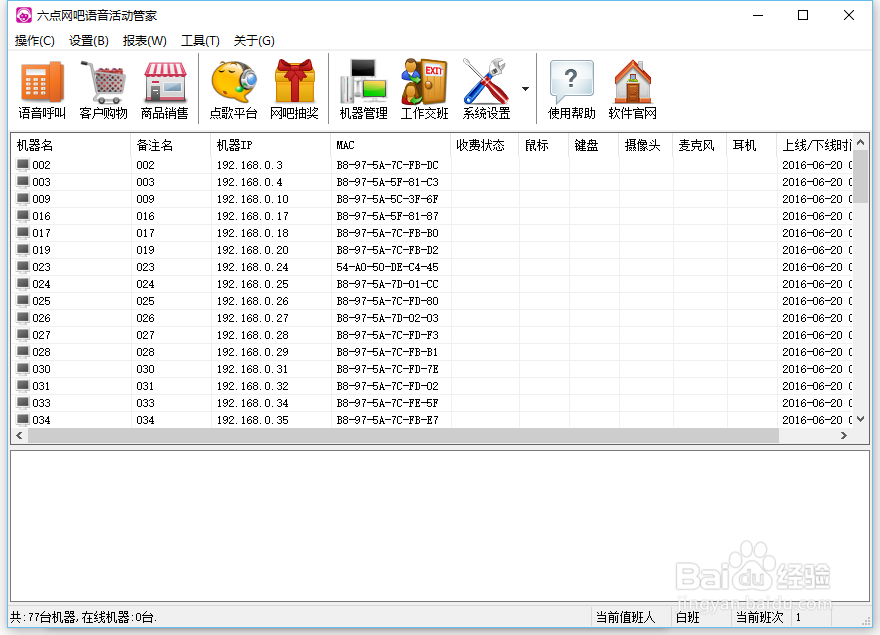The width and height of the screenshot is (880, 635).
Task: Sort by MAC column header
Action: click(391, 145)
